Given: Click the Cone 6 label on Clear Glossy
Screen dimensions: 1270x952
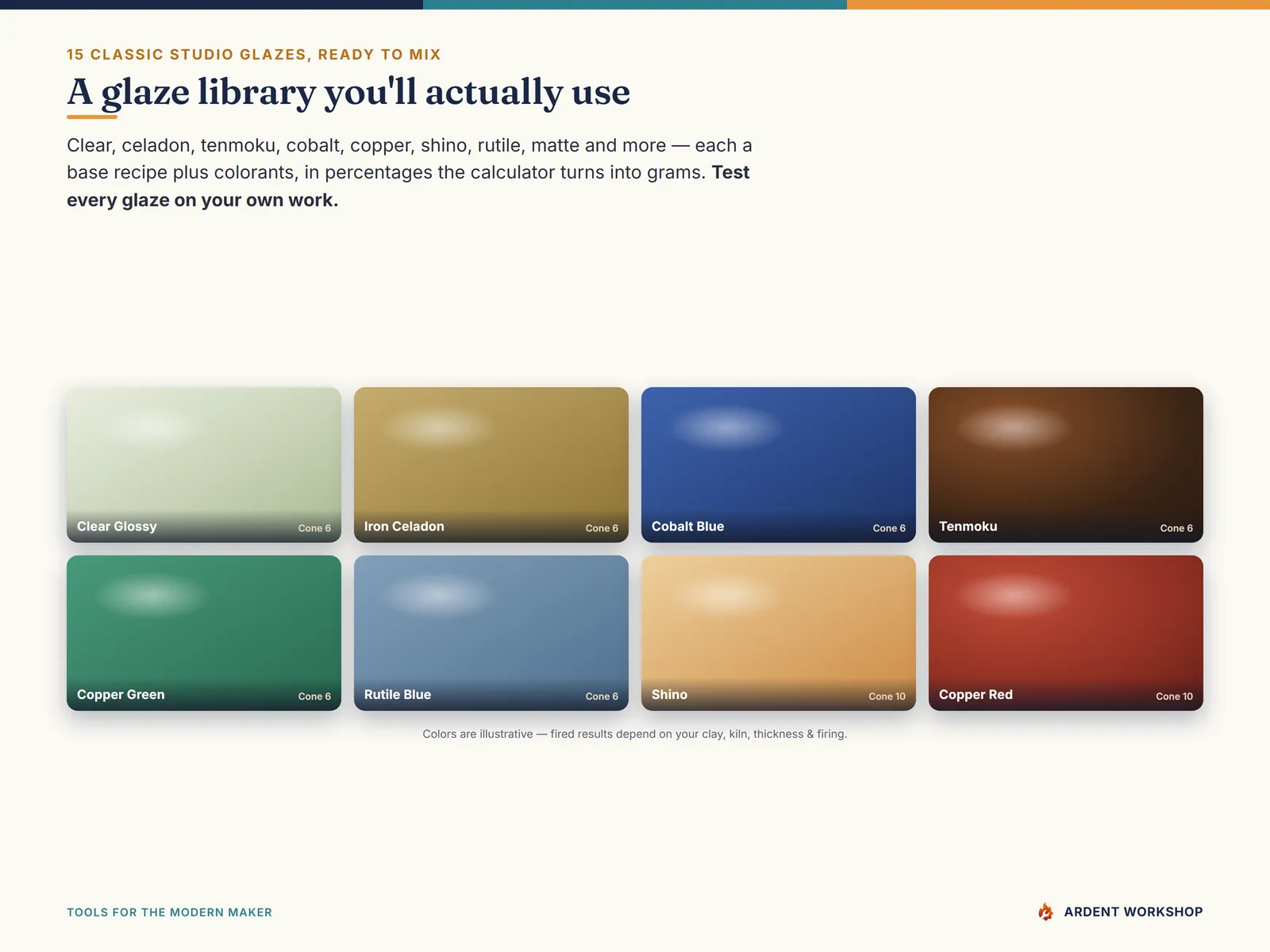Looking at the screenshot, I should (314, 528).
